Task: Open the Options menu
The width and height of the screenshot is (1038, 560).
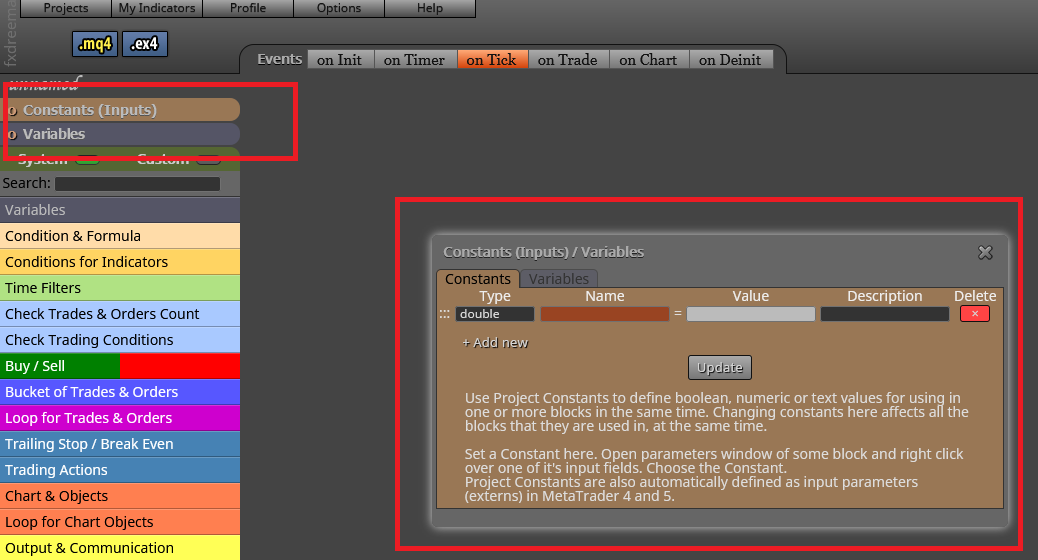Action: (x=339, y=8)
